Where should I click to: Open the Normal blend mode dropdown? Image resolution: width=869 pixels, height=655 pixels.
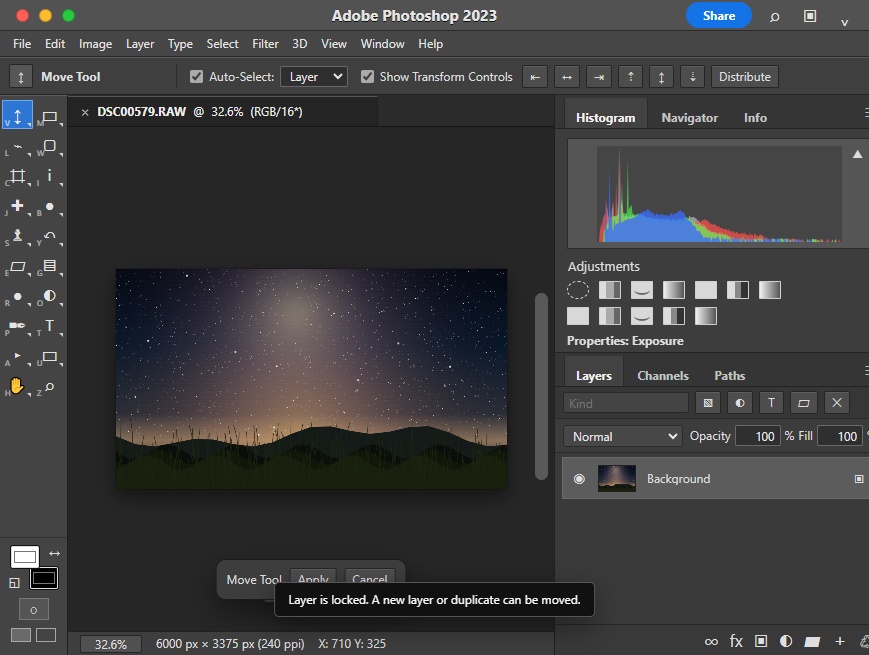click(x=623, y=436)
